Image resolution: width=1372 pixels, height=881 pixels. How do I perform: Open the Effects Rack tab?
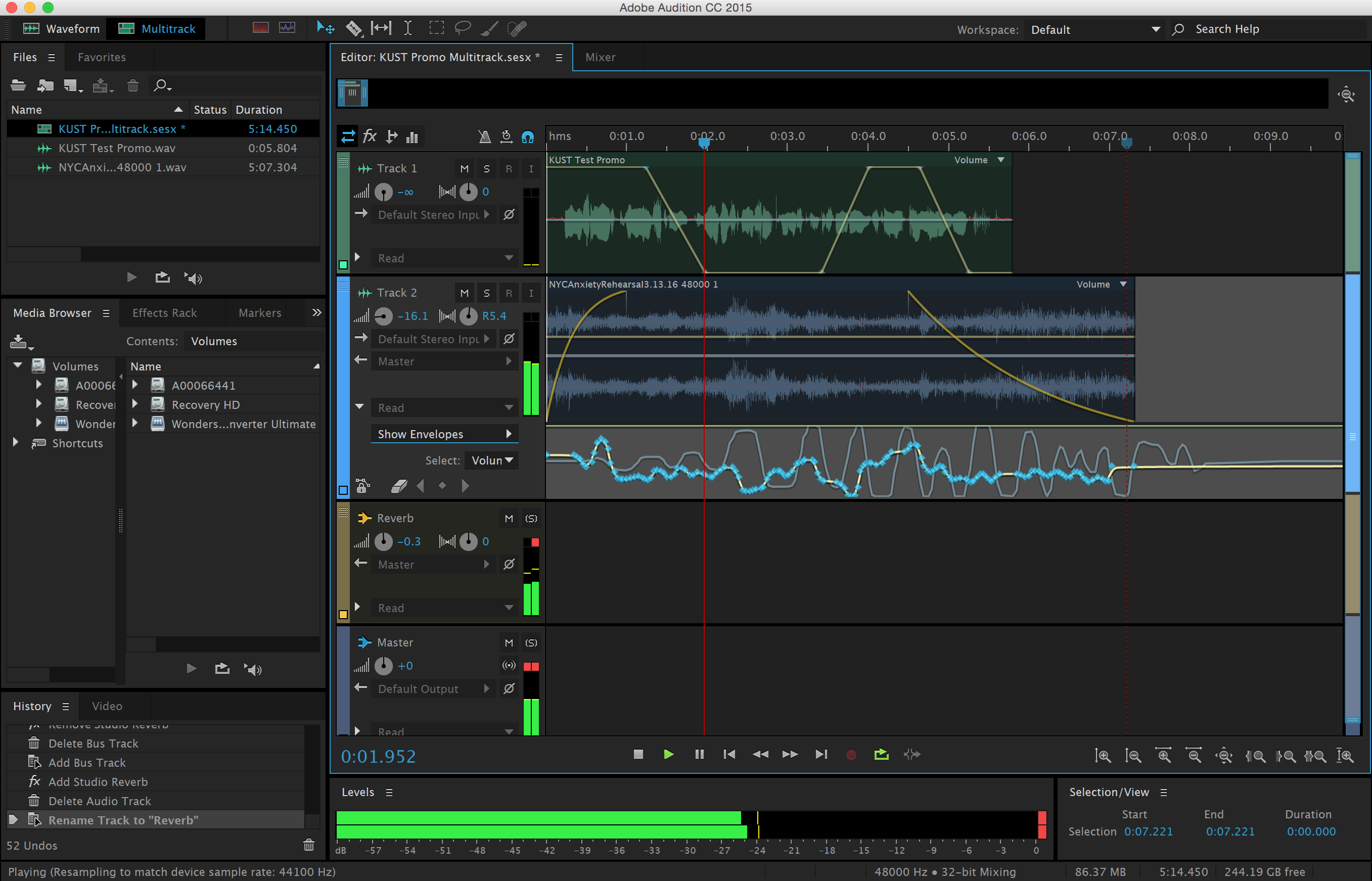pos(164,313)
